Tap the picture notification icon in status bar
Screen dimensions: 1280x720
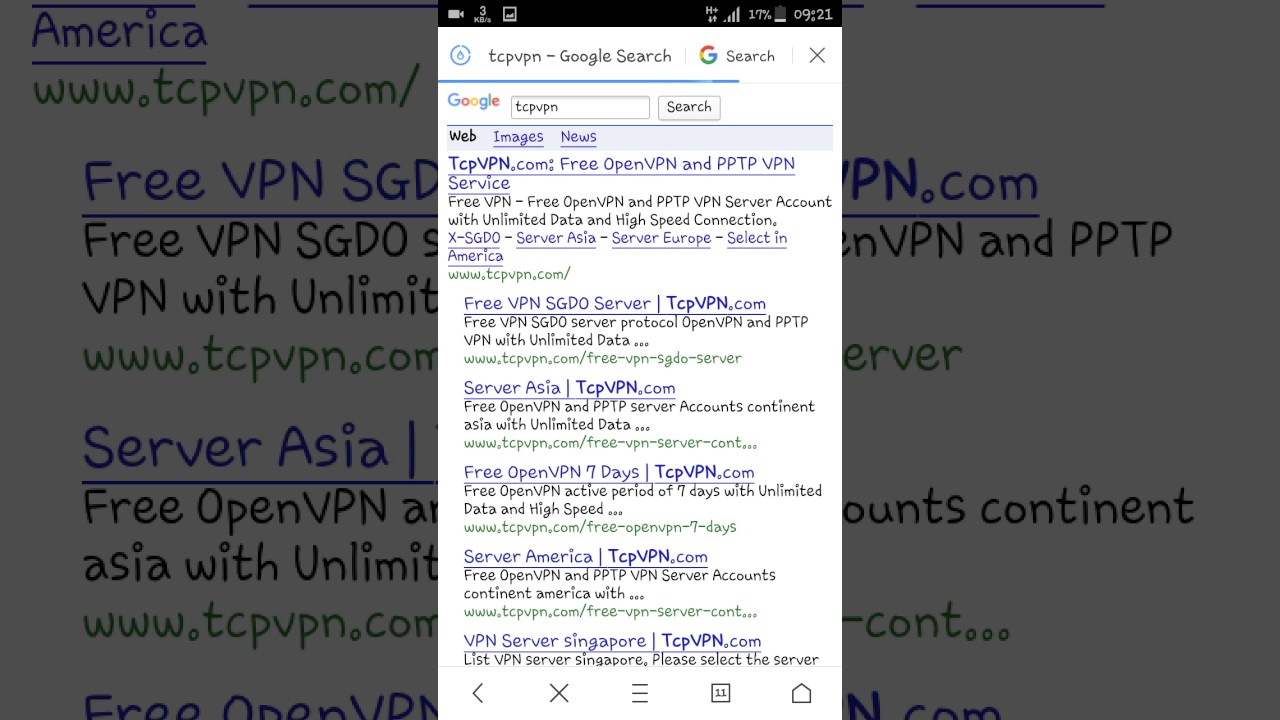click(x=510, y=14)
